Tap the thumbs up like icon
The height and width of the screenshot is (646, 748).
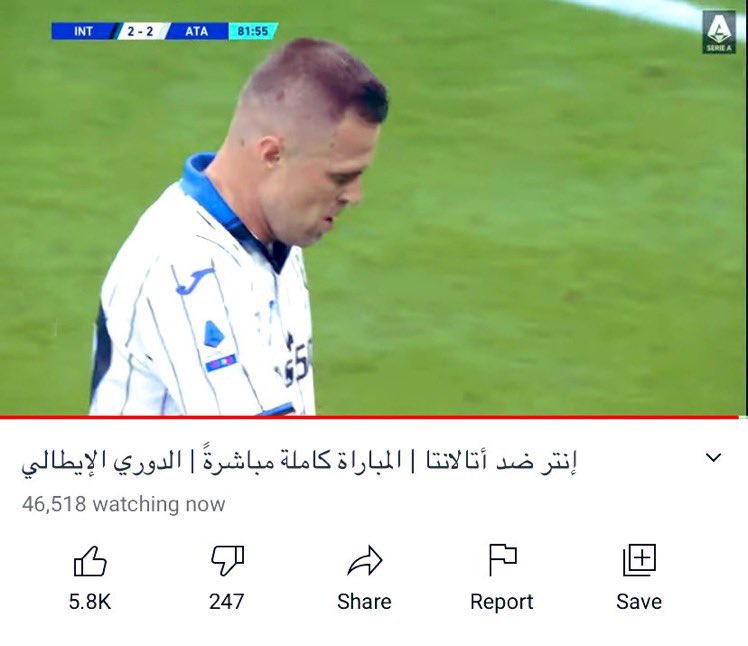click(90, 561)
